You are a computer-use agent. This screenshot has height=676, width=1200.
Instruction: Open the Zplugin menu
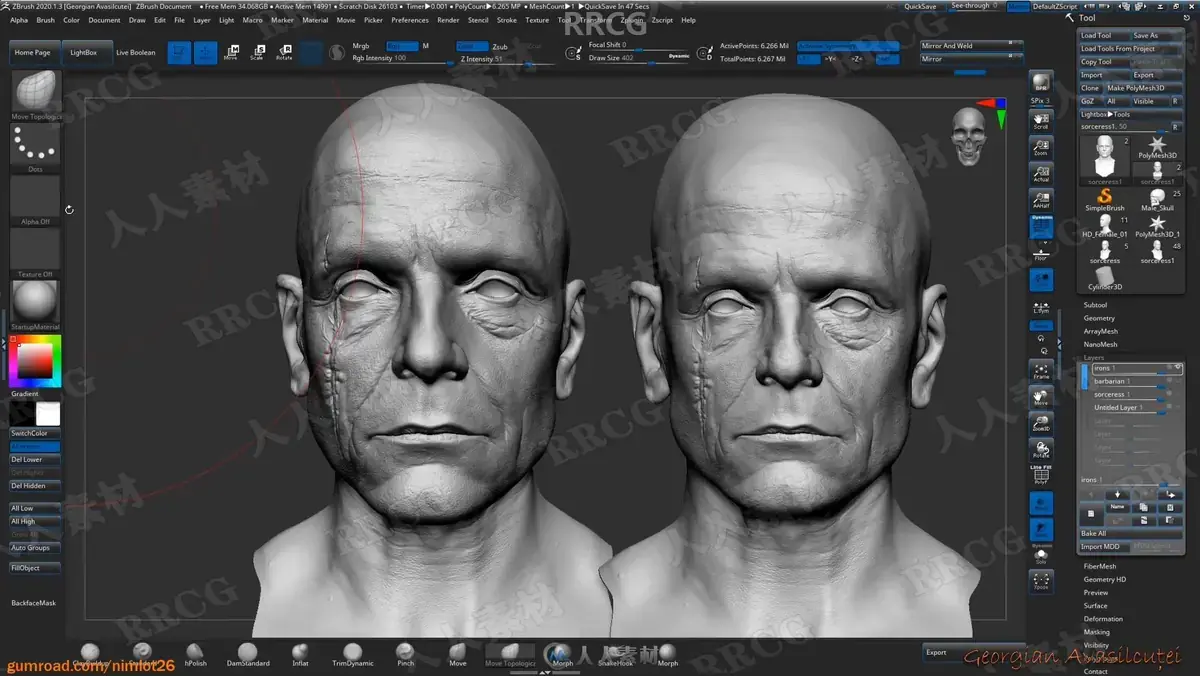(x=632, y=20)
